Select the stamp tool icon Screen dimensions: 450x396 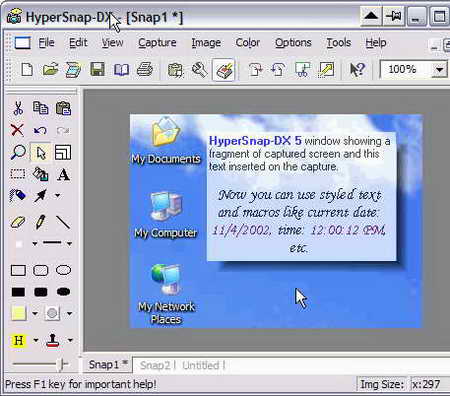[53, 340]
